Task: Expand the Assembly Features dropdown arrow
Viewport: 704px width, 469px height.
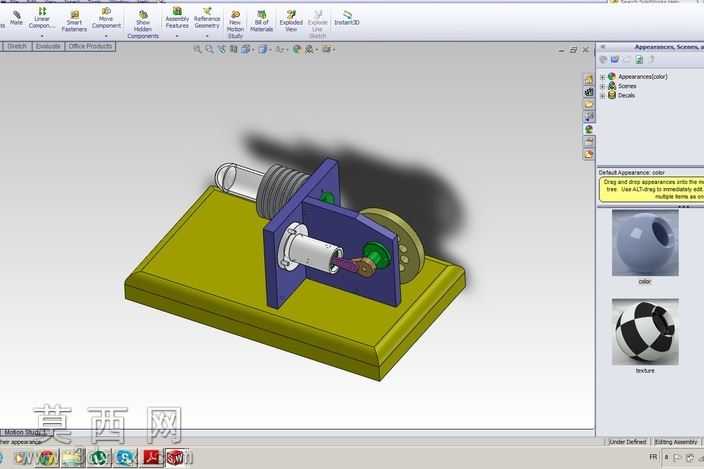Action: pos(177,36)
